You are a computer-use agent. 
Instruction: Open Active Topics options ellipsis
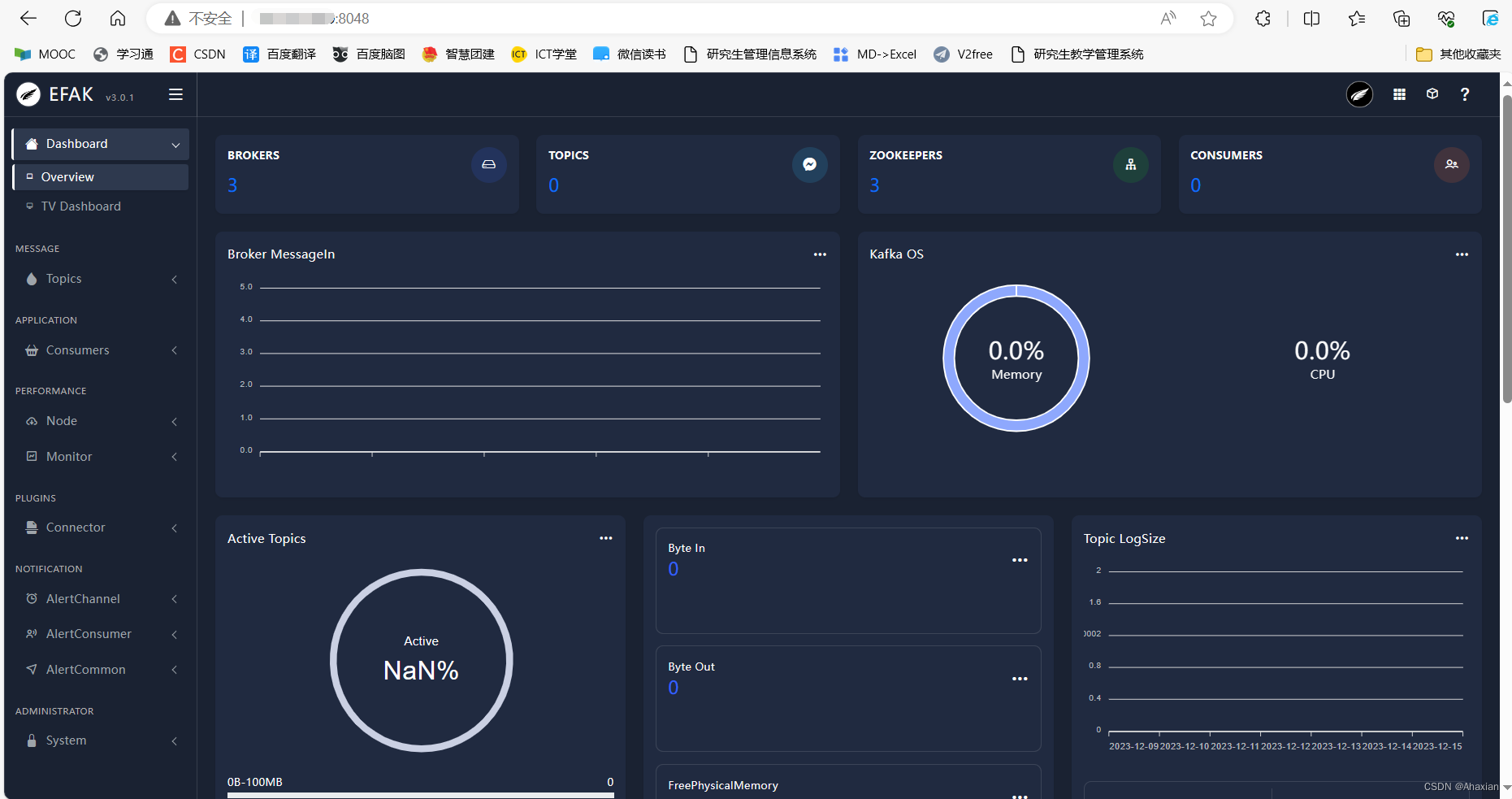[606, 538]
